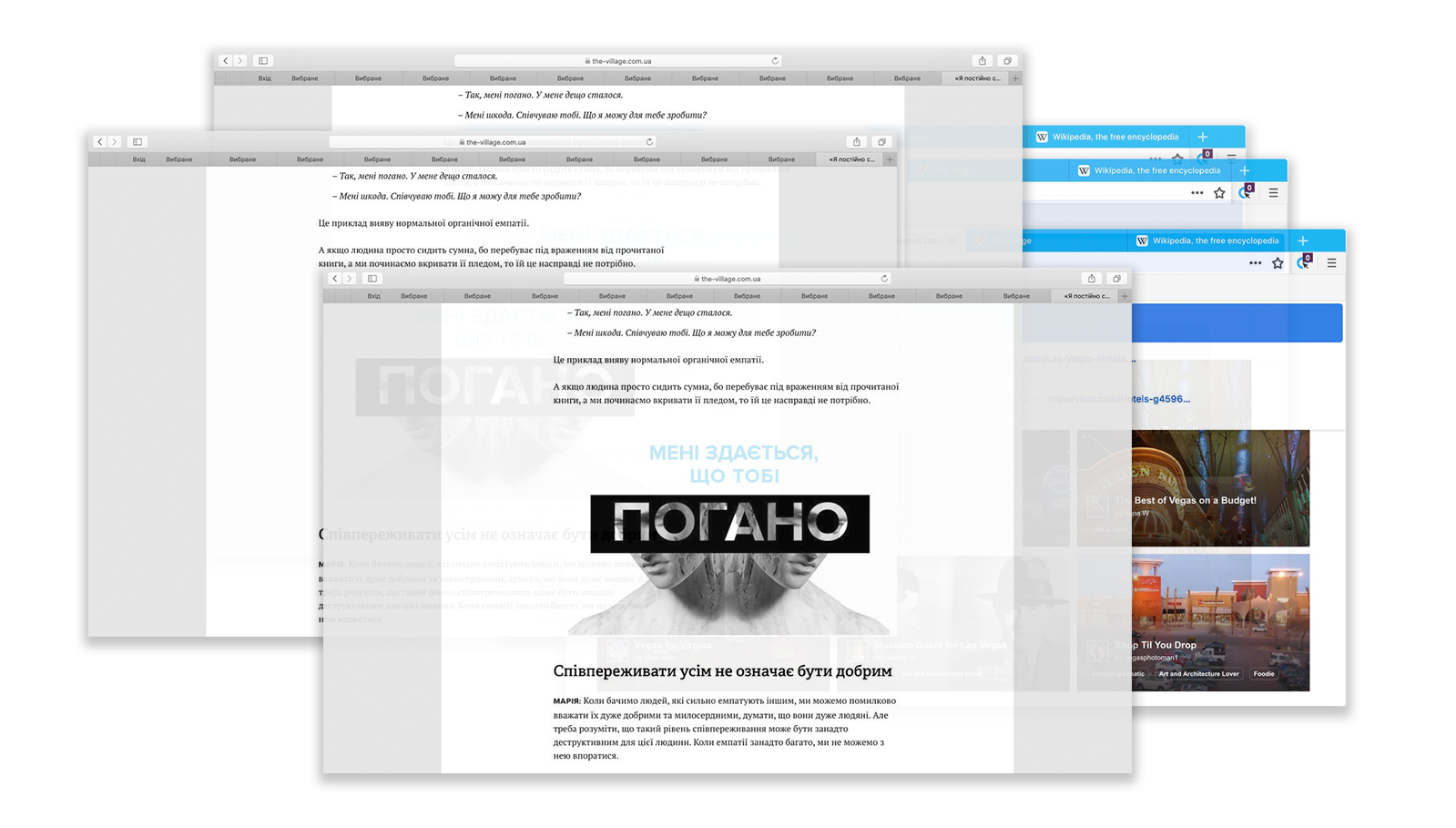The width and height of the screenshot is (1456, 828).
Task: Open the «Я постійно с... tab in front Safari
Action: click(1086, 296)
